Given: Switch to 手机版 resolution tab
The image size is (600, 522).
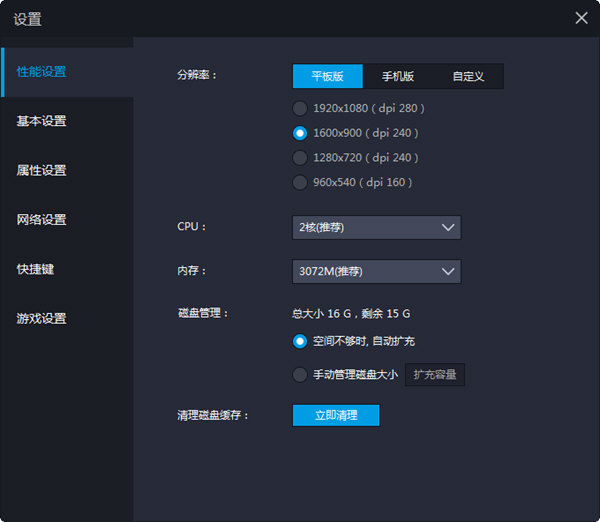Looking at the screenshot, I should 398,76.
